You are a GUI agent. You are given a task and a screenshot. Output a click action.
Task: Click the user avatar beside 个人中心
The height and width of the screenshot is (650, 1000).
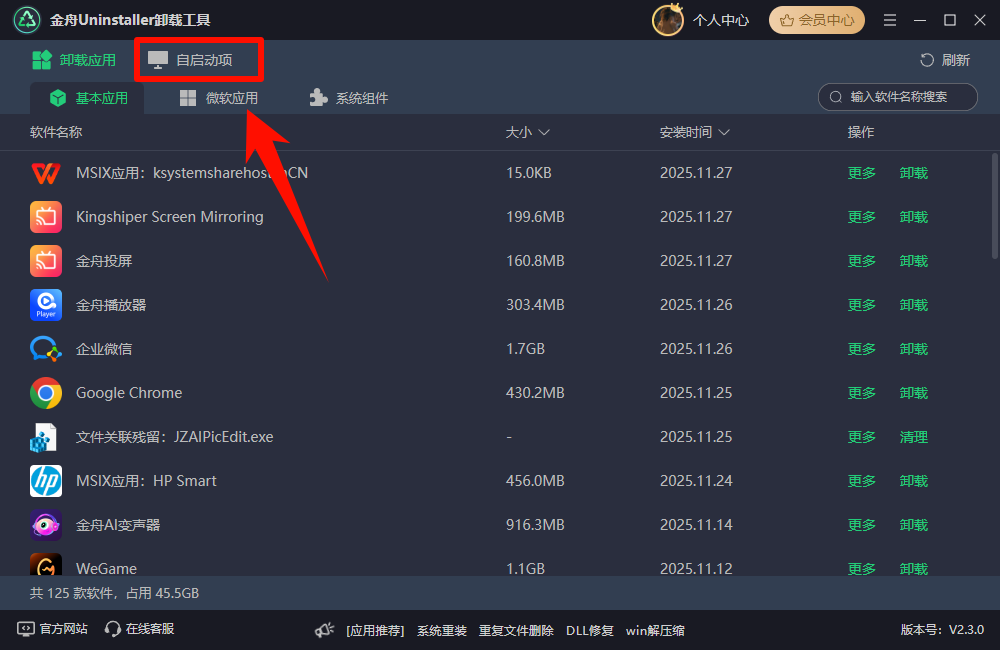(x=667, y=20)
